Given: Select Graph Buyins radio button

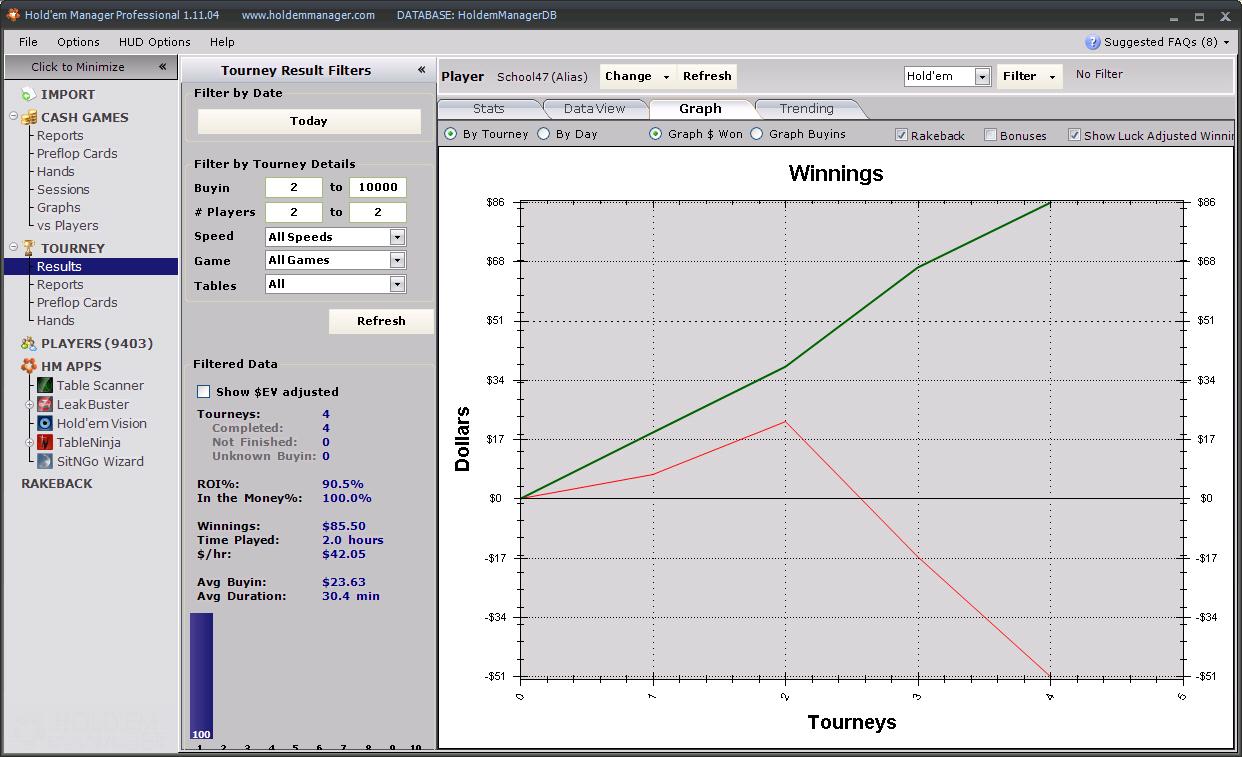Looking at the screenshot, I should (757, 134).
